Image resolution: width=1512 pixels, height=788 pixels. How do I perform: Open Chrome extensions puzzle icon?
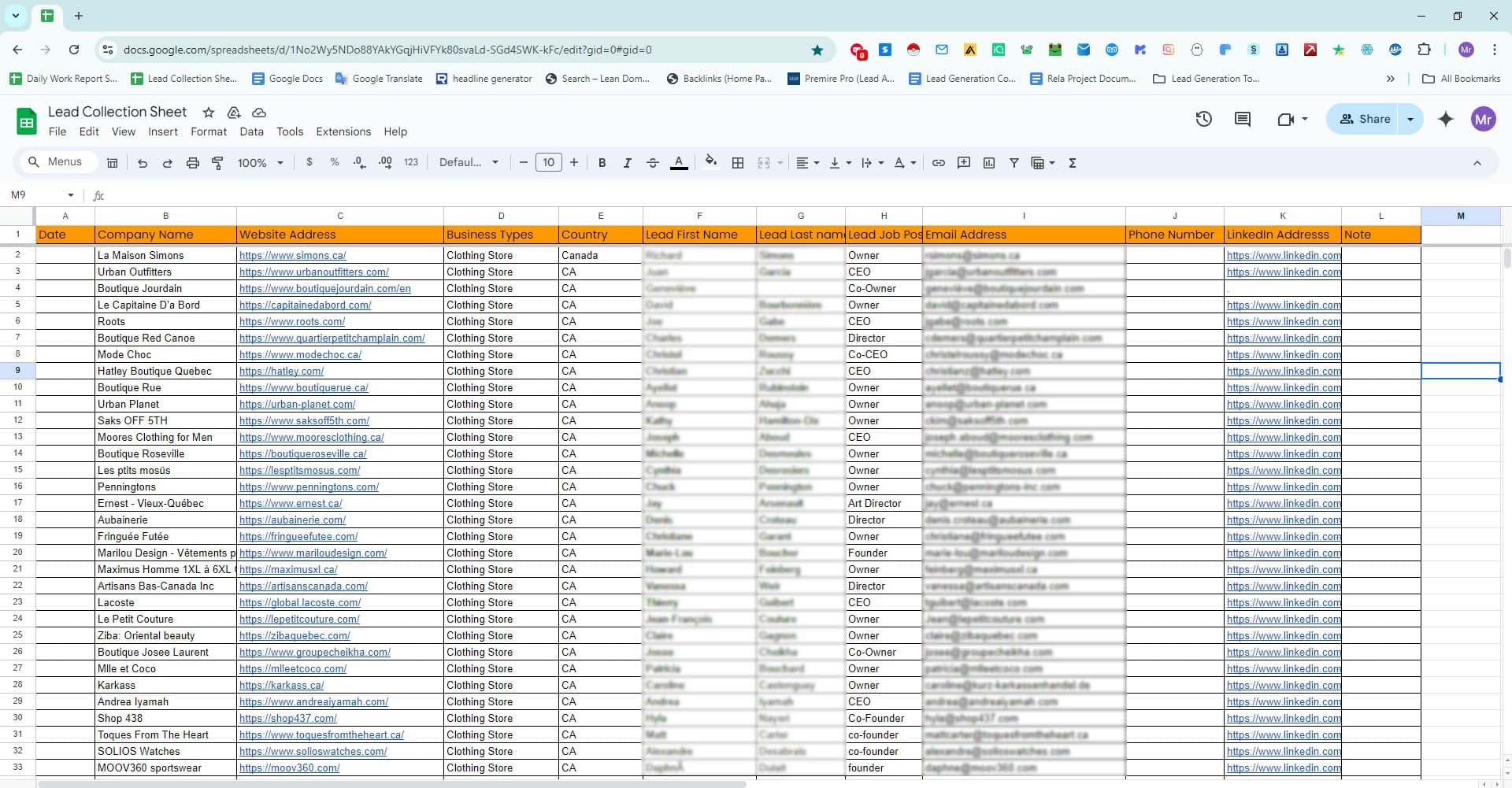click(x=1424, y=50)
